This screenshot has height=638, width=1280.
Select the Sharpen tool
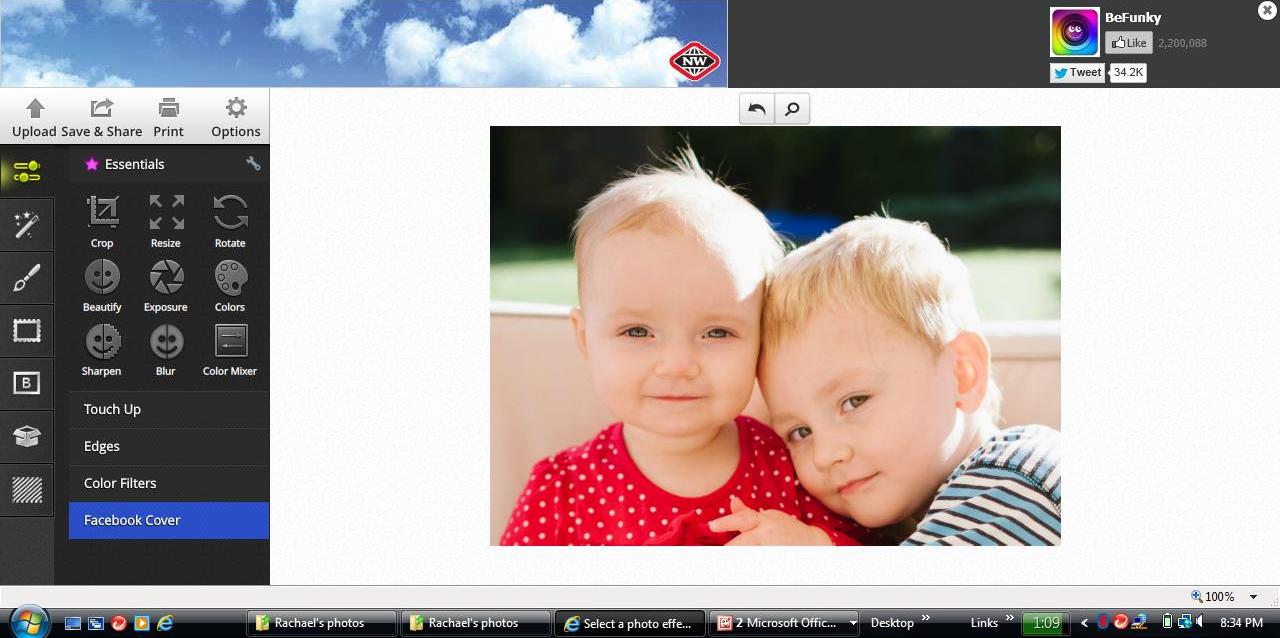101,349
